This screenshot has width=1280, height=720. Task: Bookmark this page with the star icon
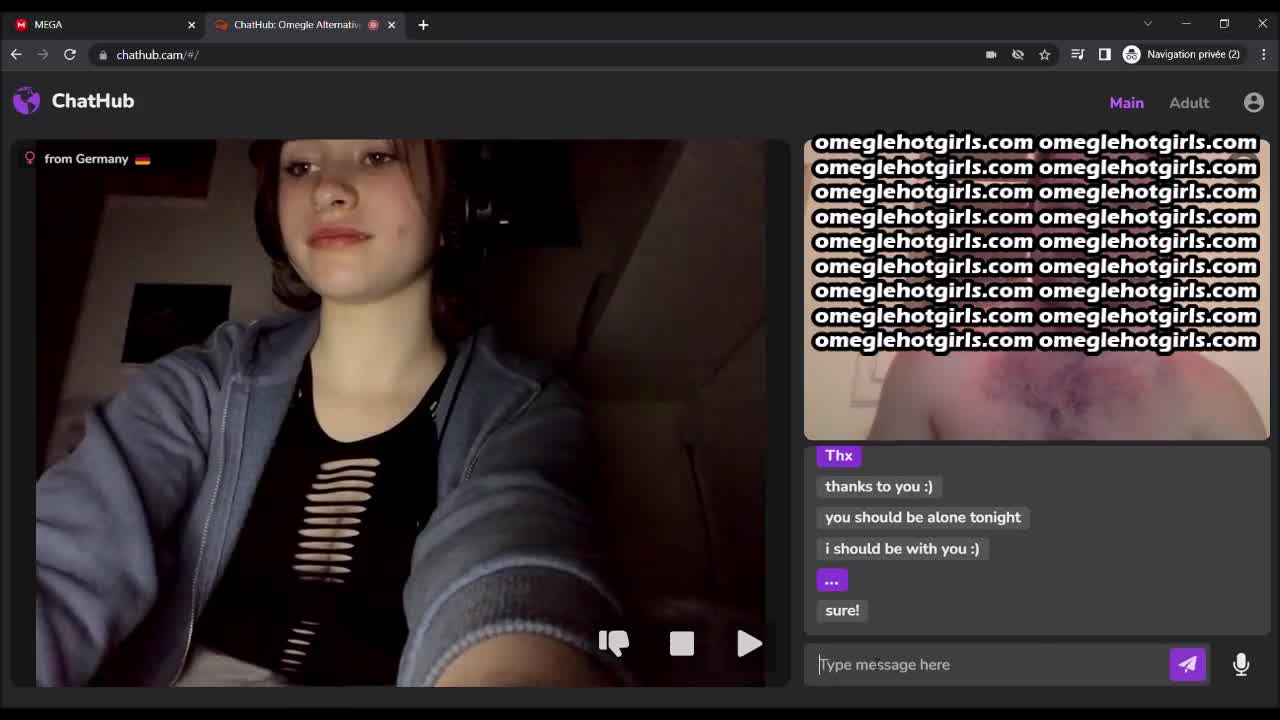point(1045,54)
